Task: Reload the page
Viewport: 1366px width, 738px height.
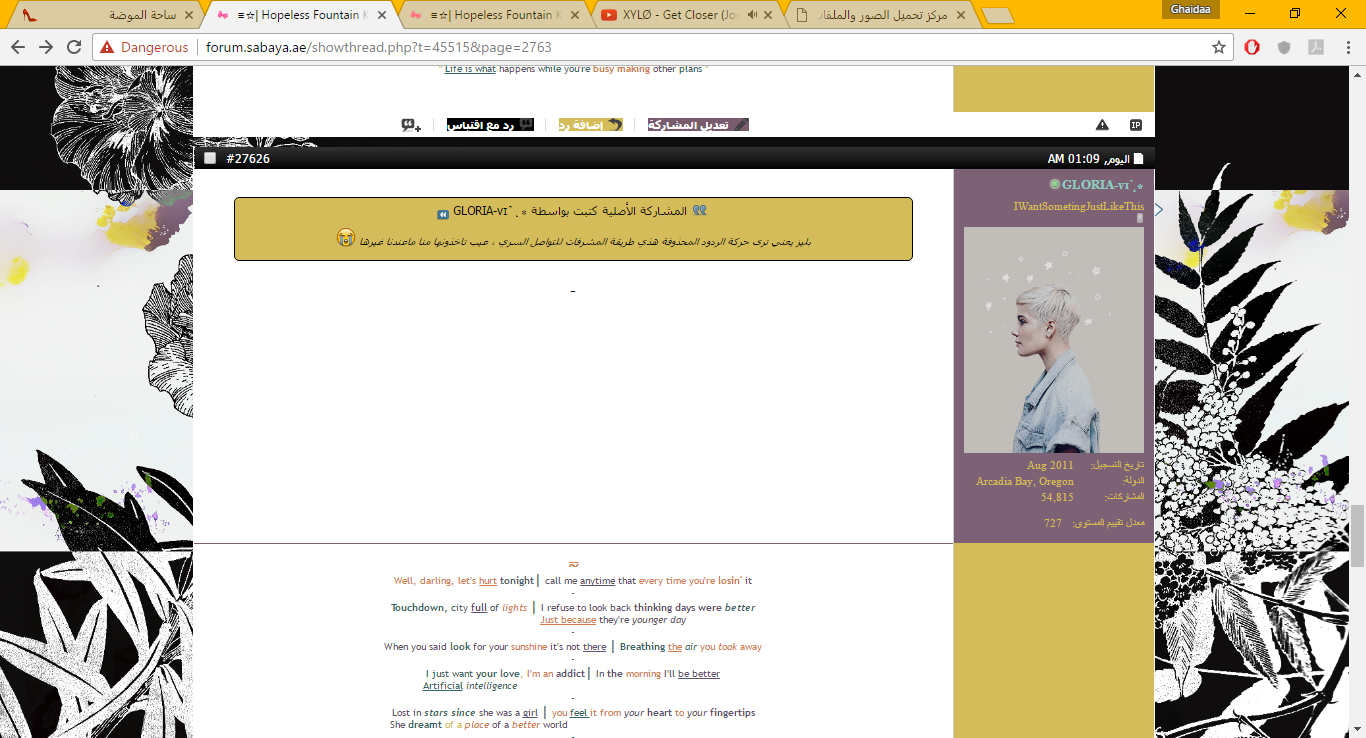Action: pyautogui.click(x=74, y=47)
